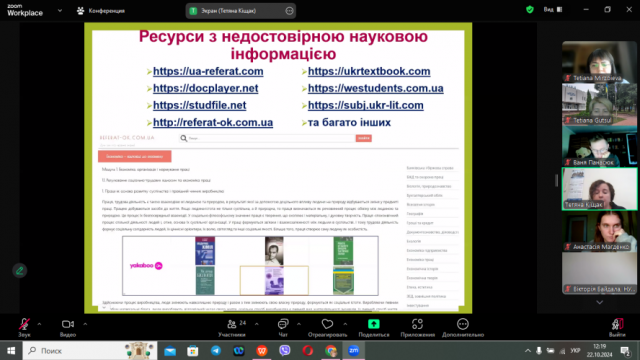
Task: Open Microsoft Store from taskbar
Action: coord(193,351)
